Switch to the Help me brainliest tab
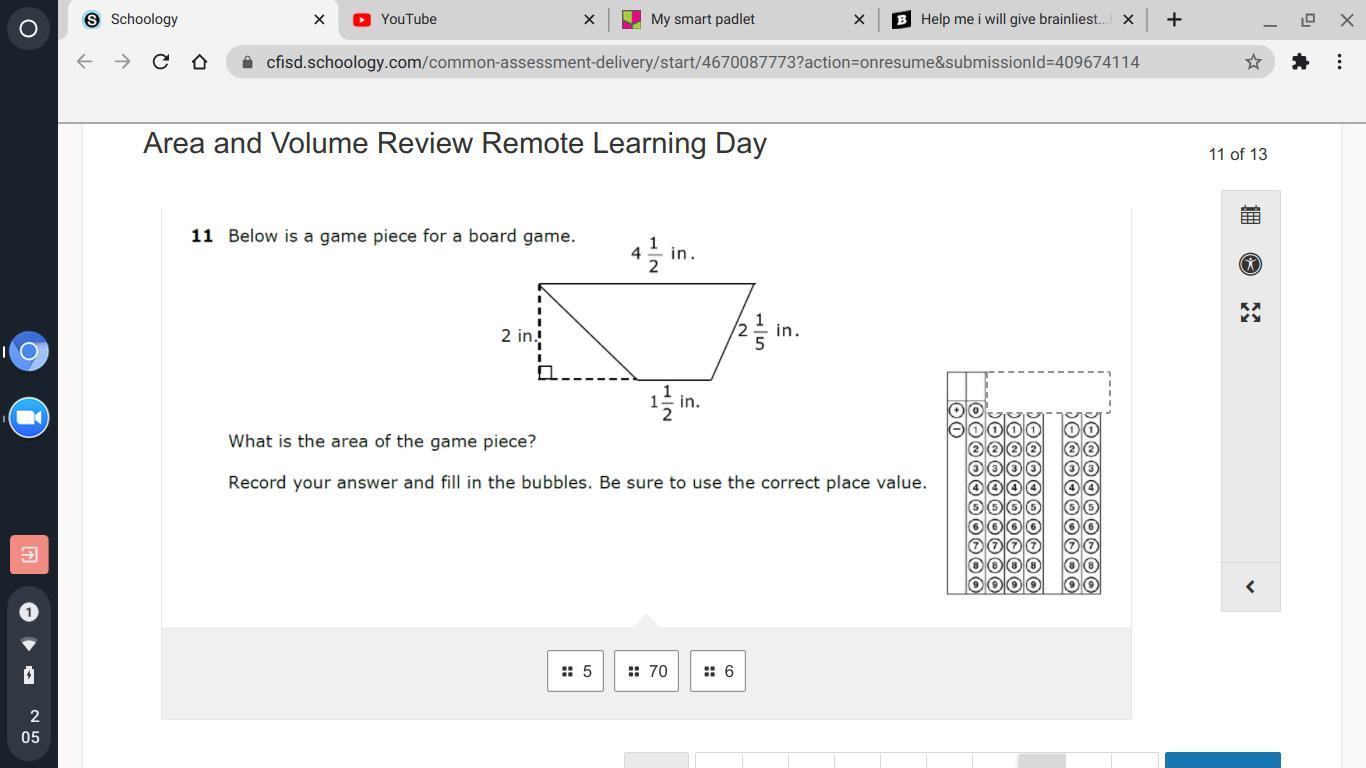The image size is (1366, 768). pyautogui.click(x=1012, y=19)
